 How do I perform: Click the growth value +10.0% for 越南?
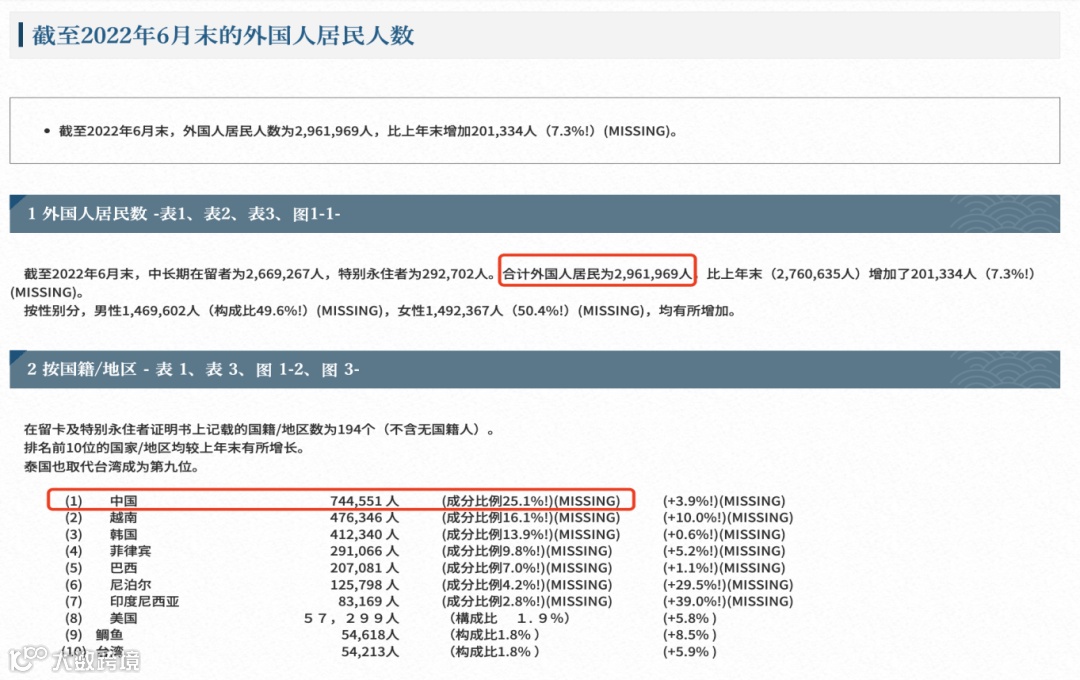pos(728,517)
